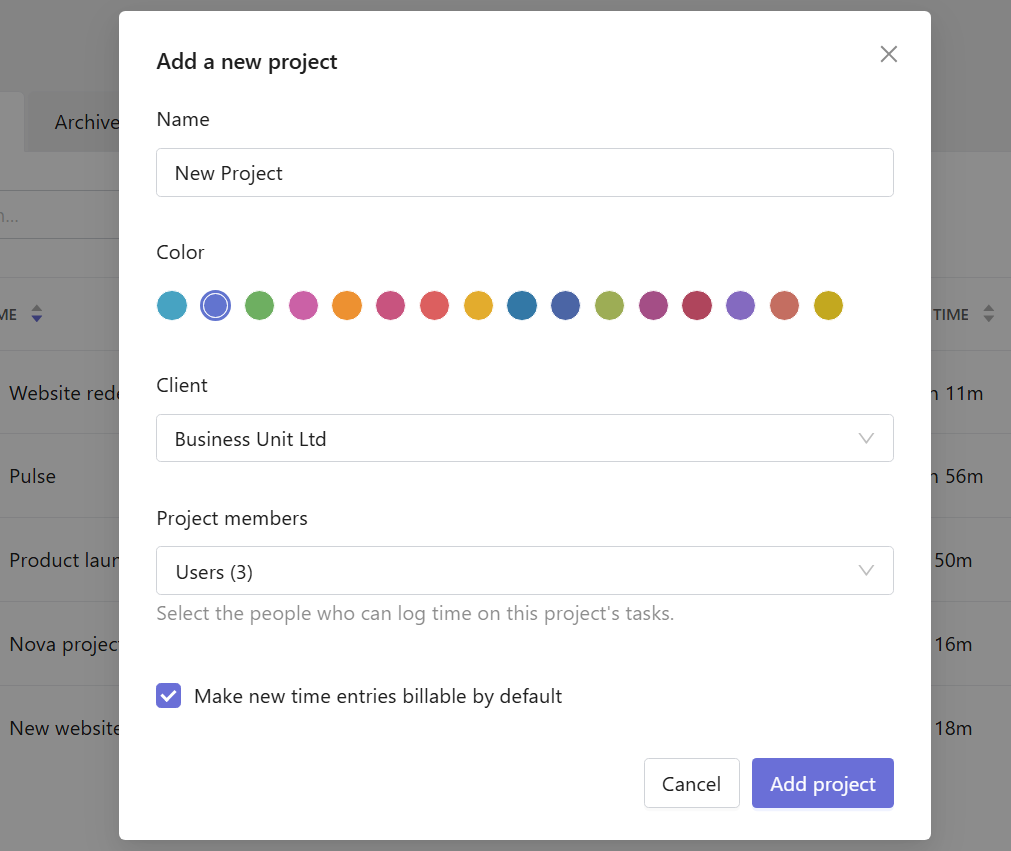Pick the dark crimson color swatch
Screen dimensions: 1011x851
[697, 306]
